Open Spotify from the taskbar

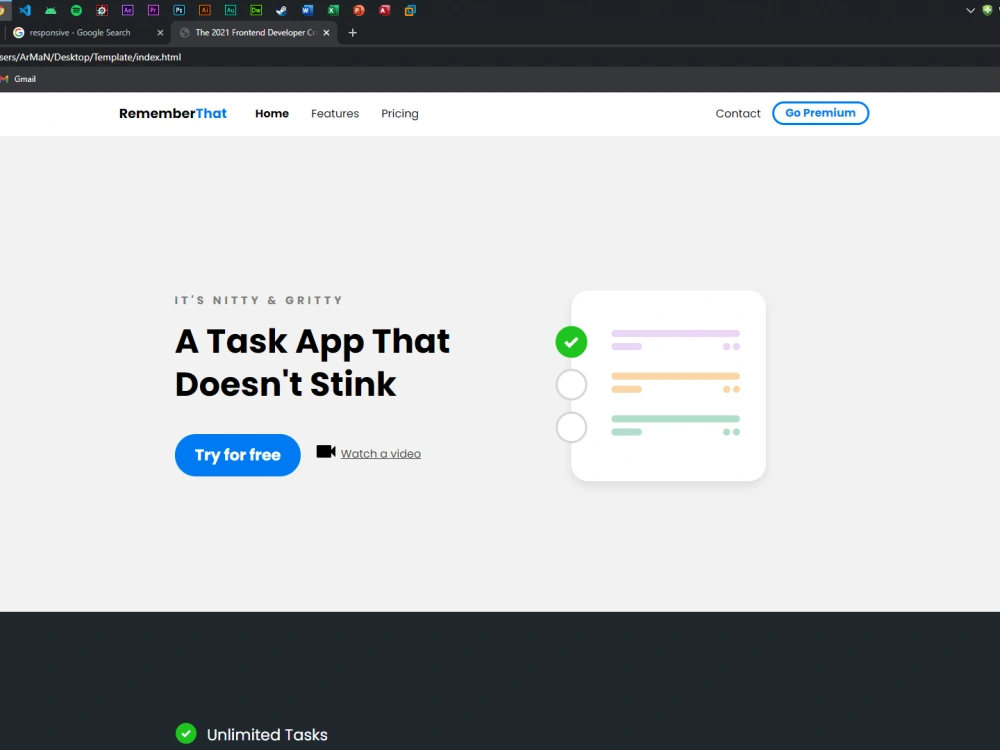[76, 10]
